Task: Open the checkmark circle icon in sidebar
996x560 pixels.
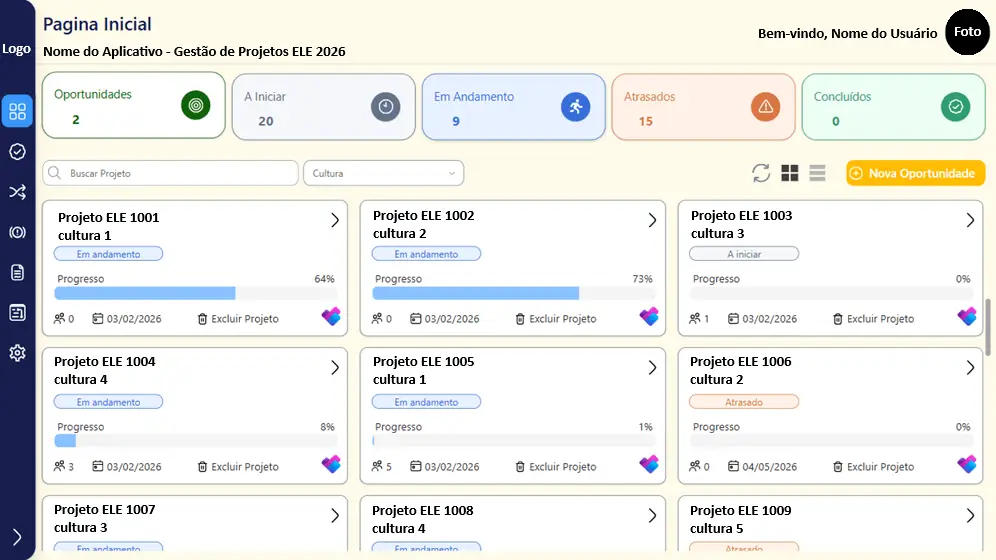Action: [x=17, y=151]
